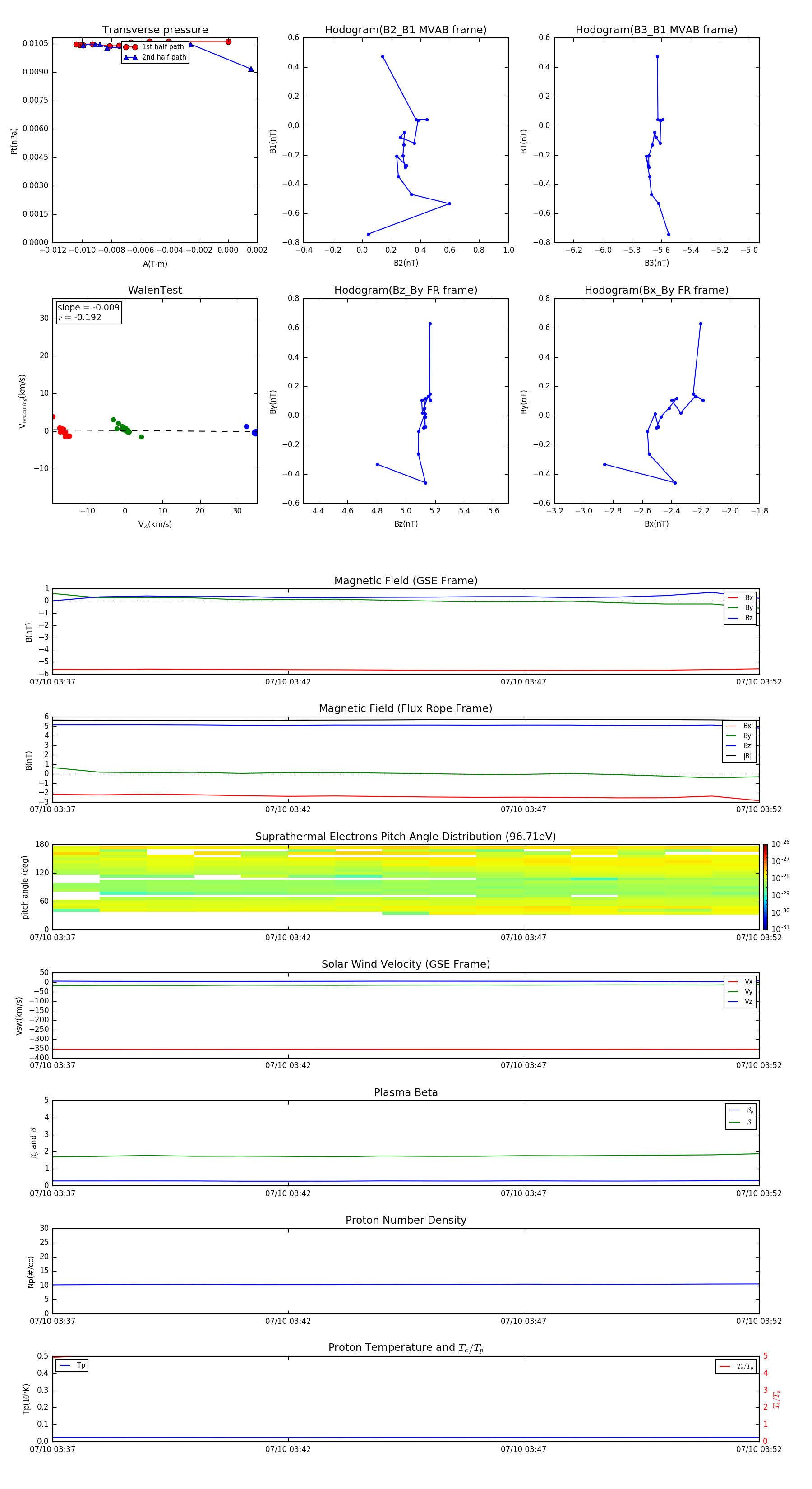Select the |B| entry in Flux Rope legend
The image size is (812, 1489).
click(739, 756)
